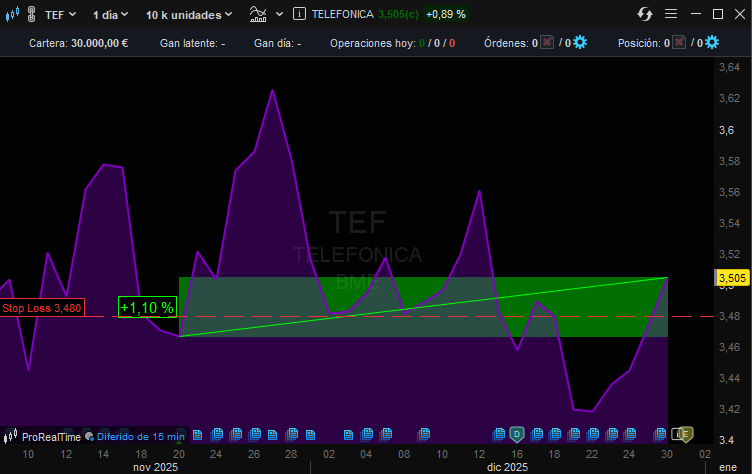Click the +0,89 % daily change badge

point(446,14)
